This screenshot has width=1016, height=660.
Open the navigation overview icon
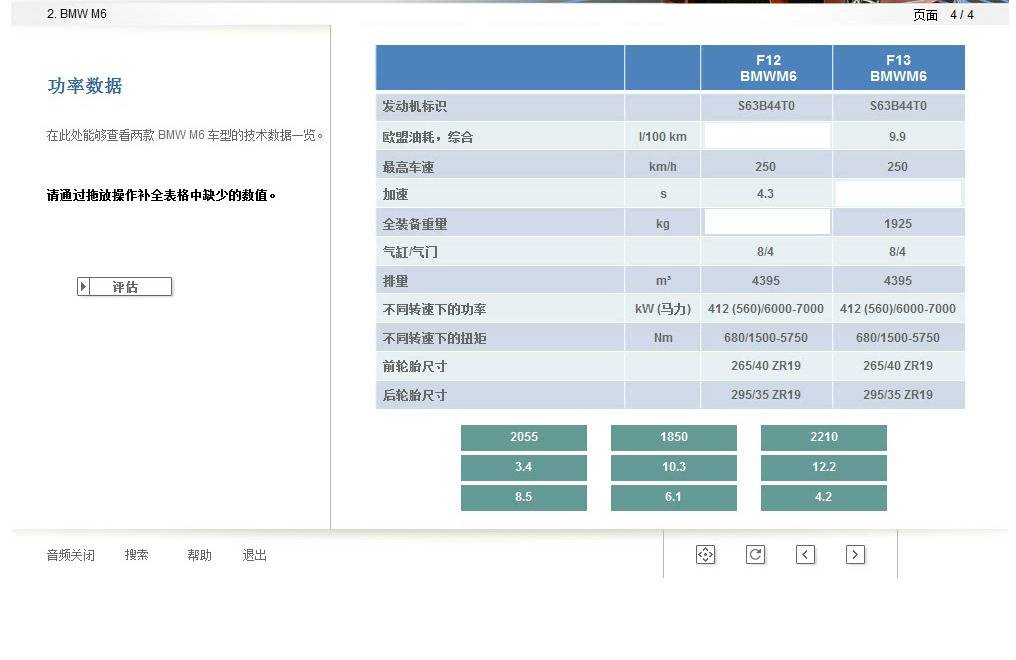click(705, 554)
